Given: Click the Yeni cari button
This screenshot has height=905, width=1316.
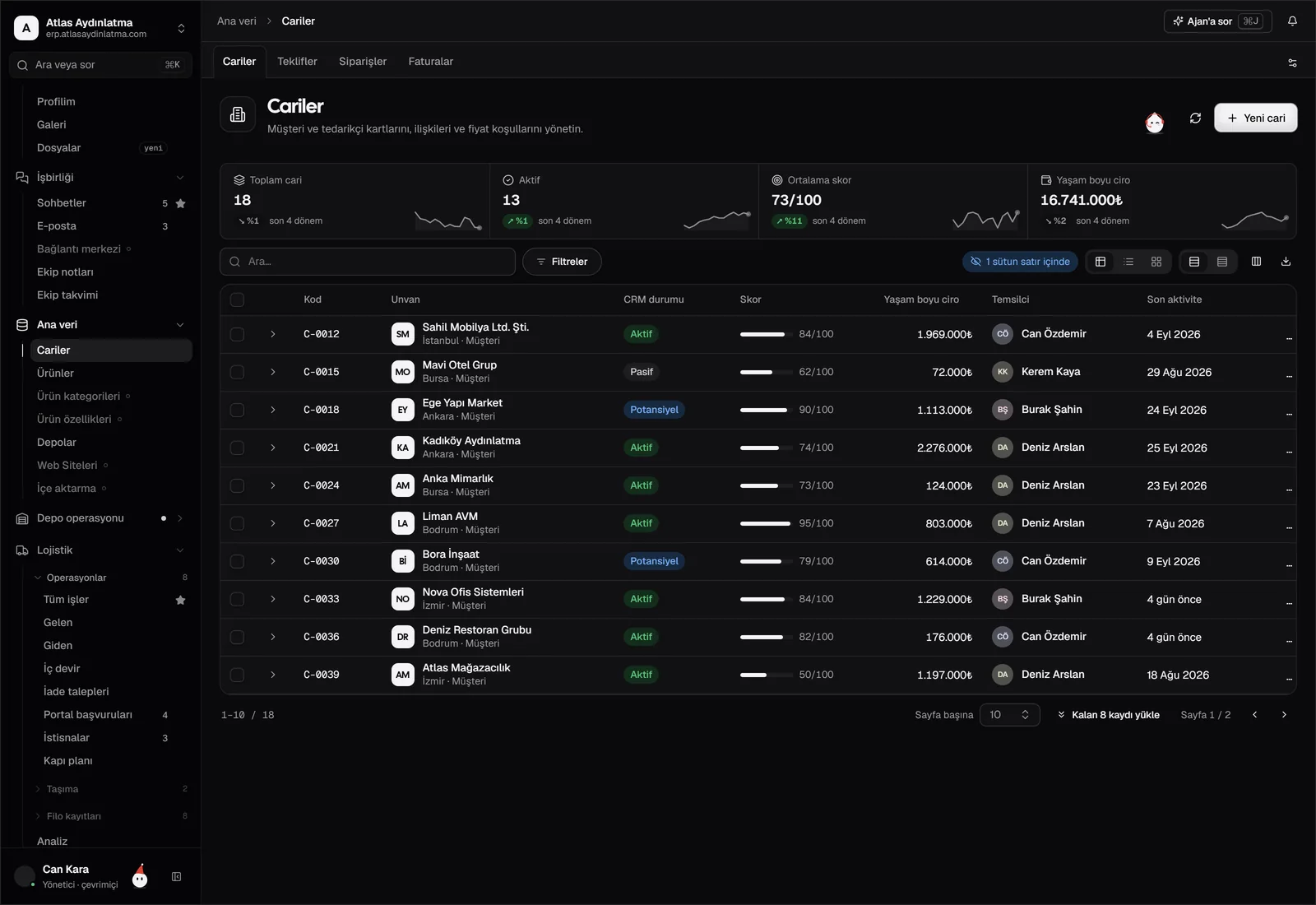Looking at the screenshot, I should 1255,118.
